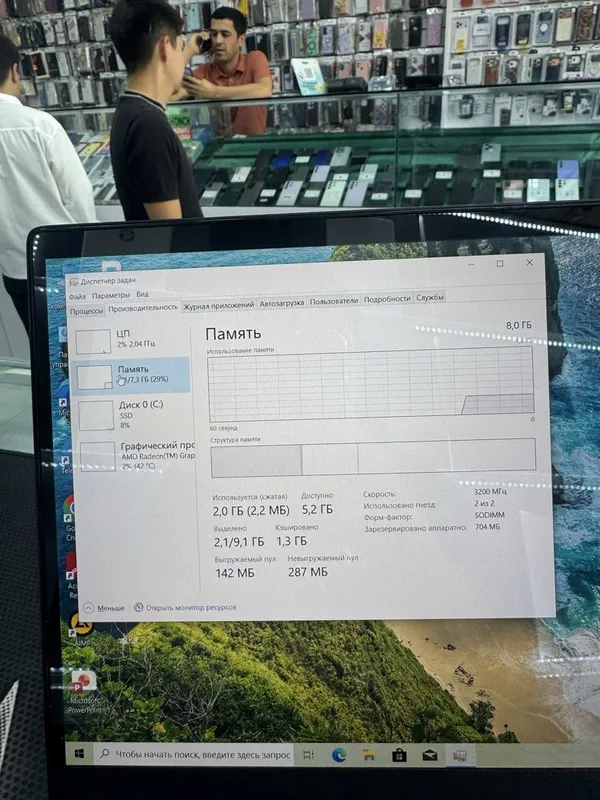Select the ЦП performance item
The width and height of the screenshot is (600, 800).
132,340
